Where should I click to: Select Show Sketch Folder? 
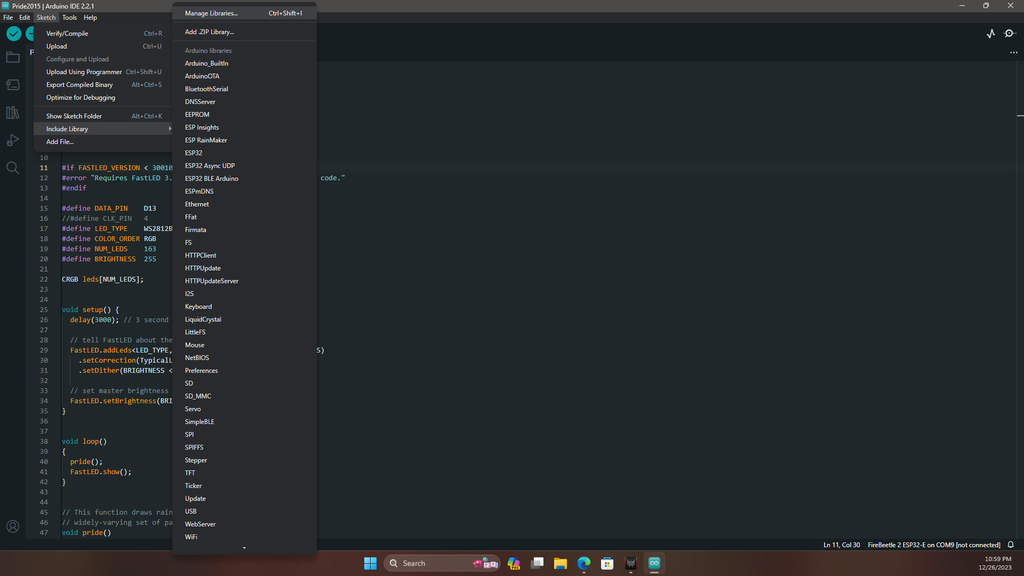[104, 116]
